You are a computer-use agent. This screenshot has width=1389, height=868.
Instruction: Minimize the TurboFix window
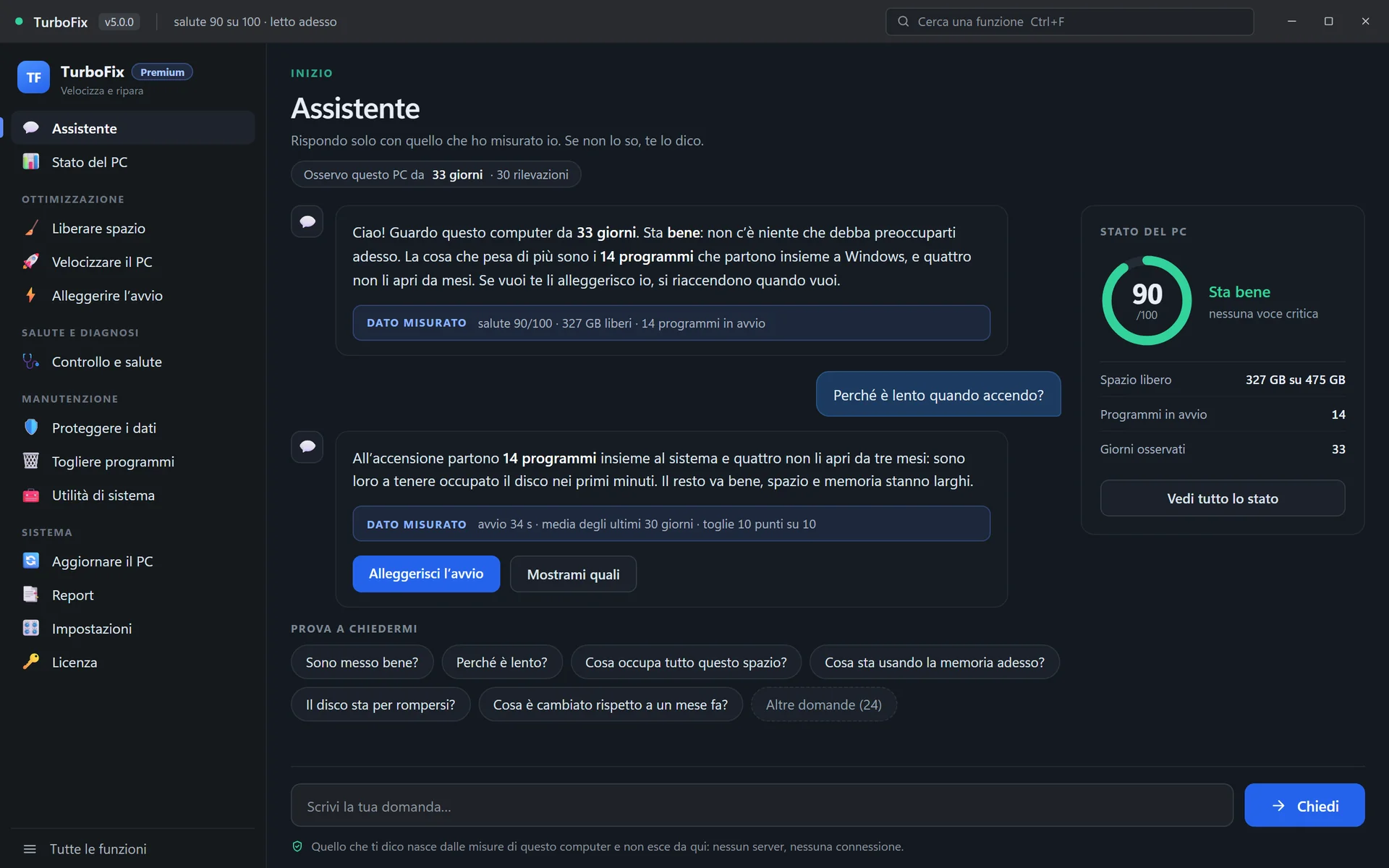coord(1291,22)
